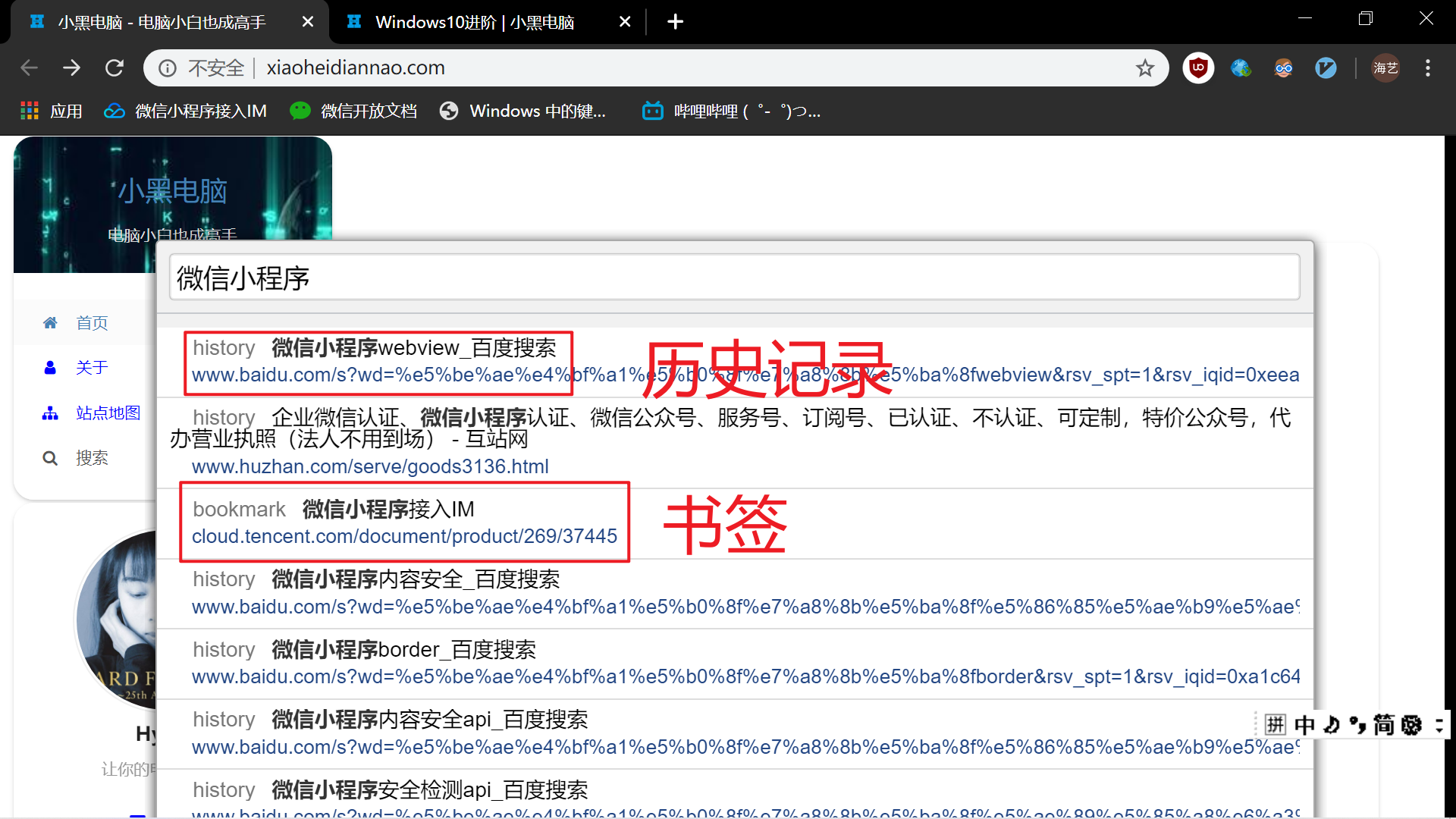The height and width of the screenshot is (819, 1456).
Task: Open the 哔哩哔哩 bookmark bar item
Action: click(x=731, y=111)
